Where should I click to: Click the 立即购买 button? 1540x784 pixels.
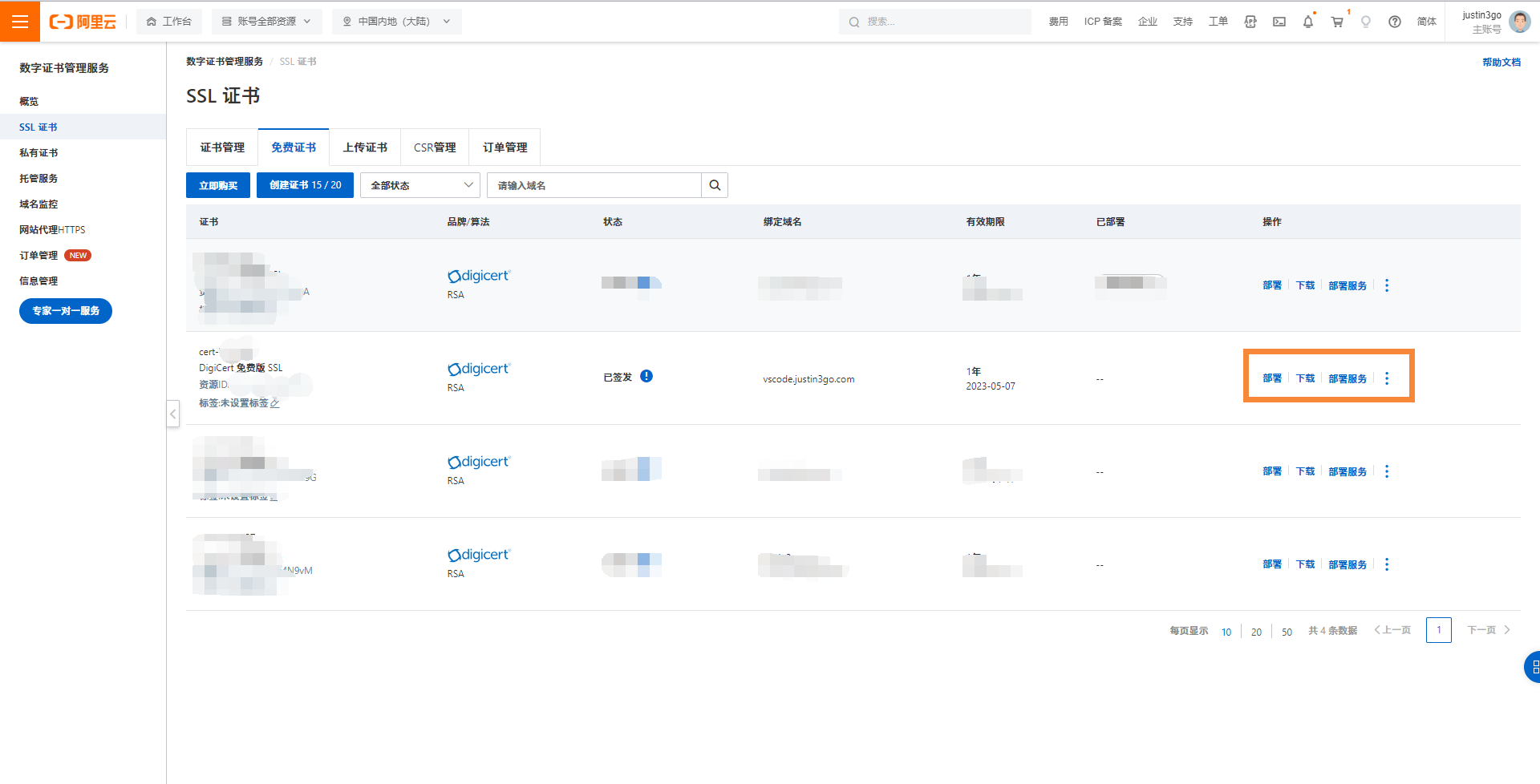[217, 185]
